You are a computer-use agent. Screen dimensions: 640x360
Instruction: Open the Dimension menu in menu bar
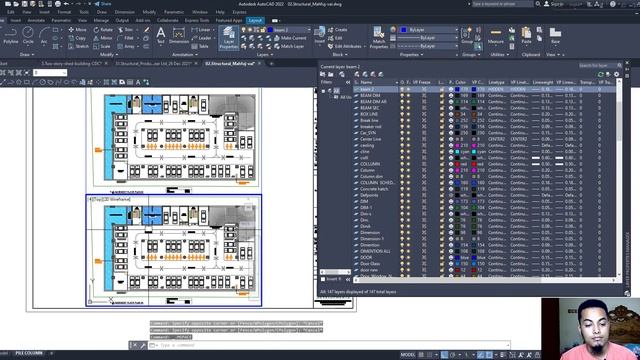click(124, 12)
